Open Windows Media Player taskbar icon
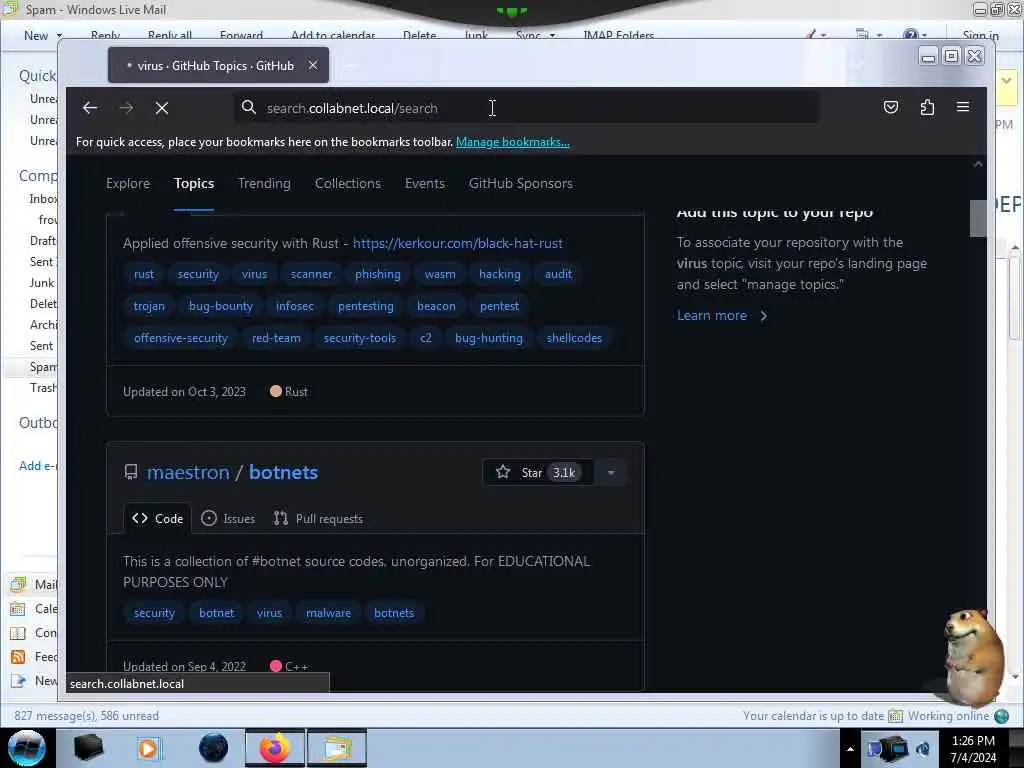Viewport: 1024px width, 768px height. (x=149, y=748)
